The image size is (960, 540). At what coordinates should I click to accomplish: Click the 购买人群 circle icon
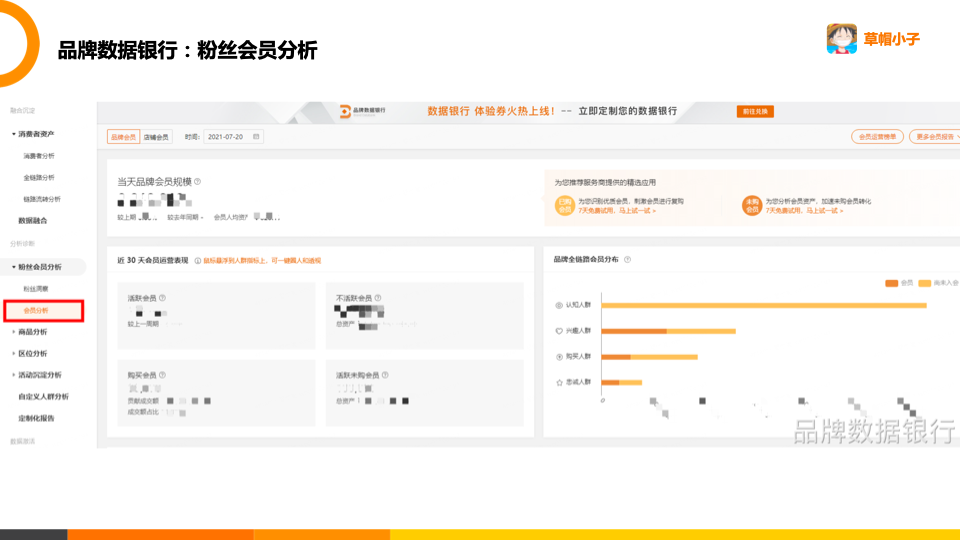[559, 356]
